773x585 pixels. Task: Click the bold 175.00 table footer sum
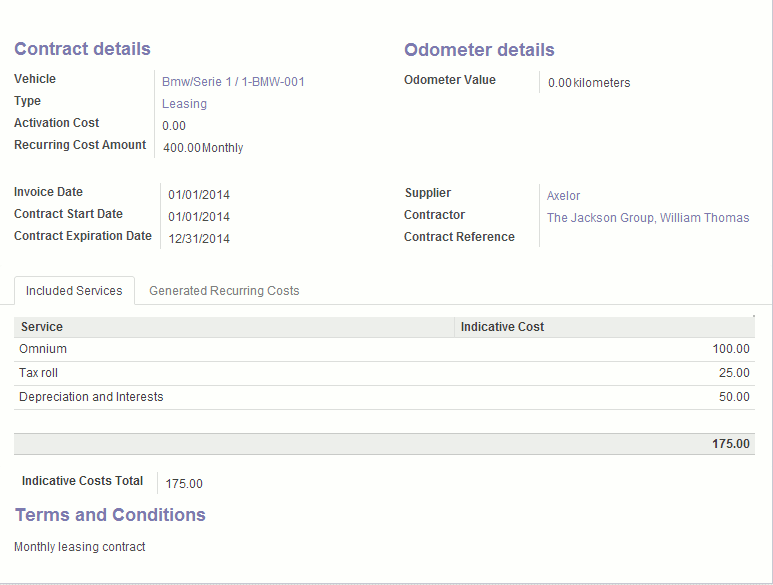[x=730, y=444]
